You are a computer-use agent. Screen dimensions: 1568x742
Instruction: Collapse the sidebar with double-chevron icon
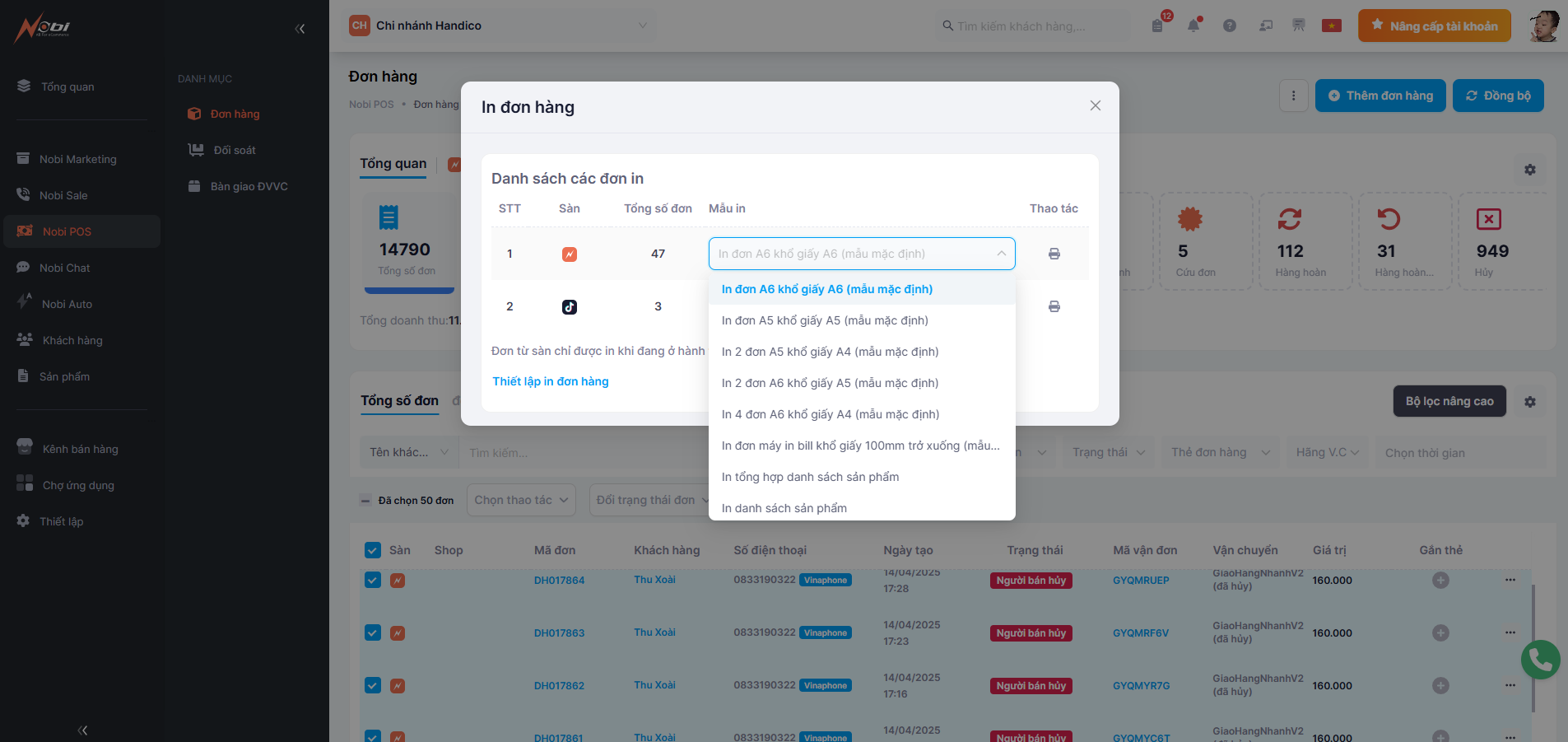[x=300, y=29]
